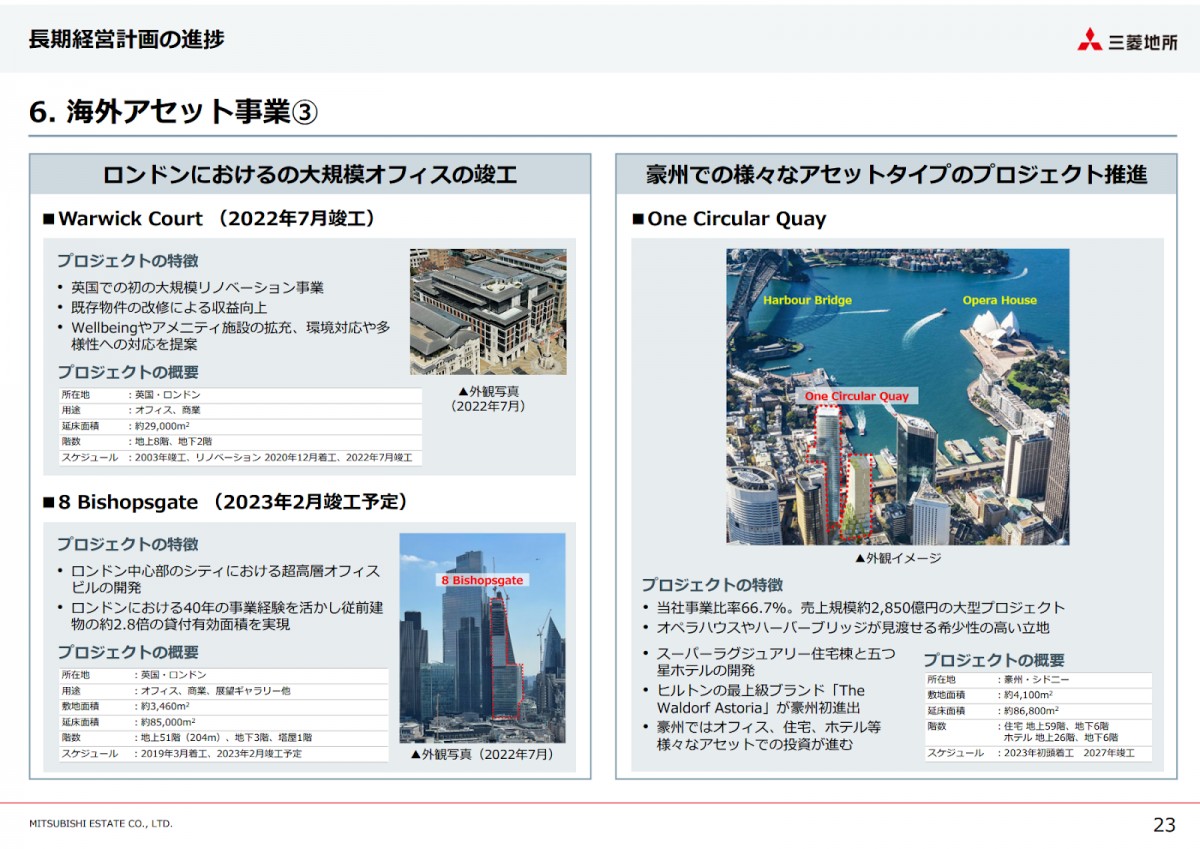Click the page number 23
This screenshot has height=849, width=1200.
point(1164,825)
